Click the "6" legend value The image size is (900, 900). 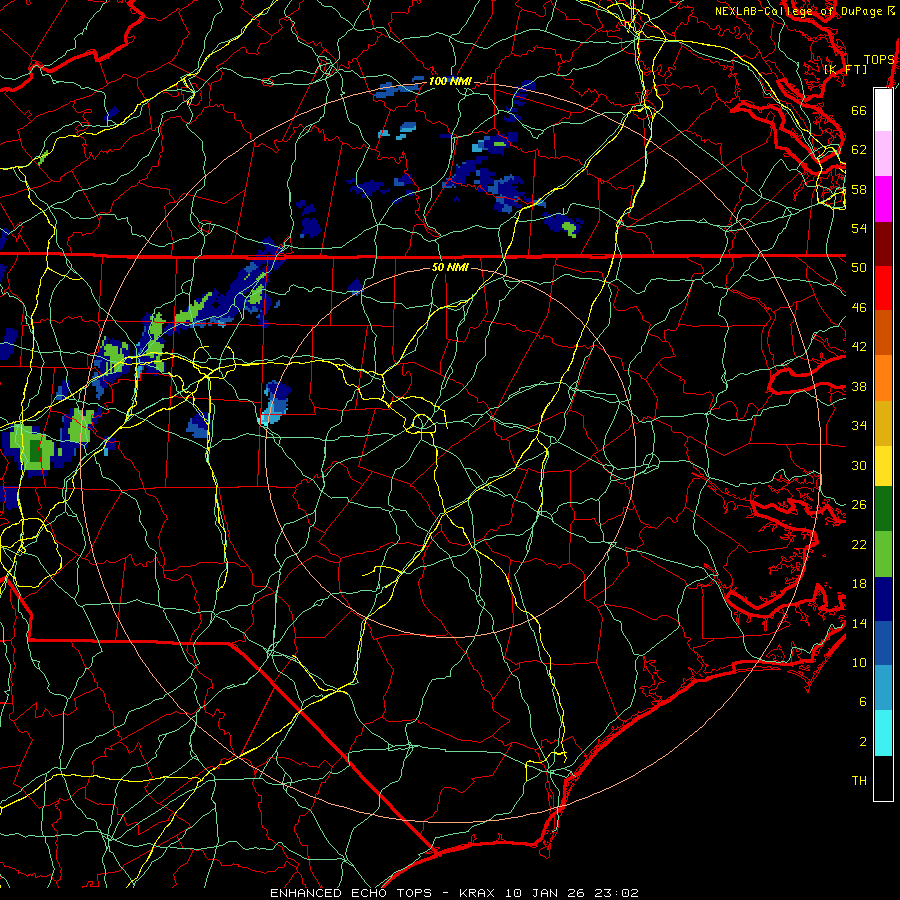(x=863, y=702)
